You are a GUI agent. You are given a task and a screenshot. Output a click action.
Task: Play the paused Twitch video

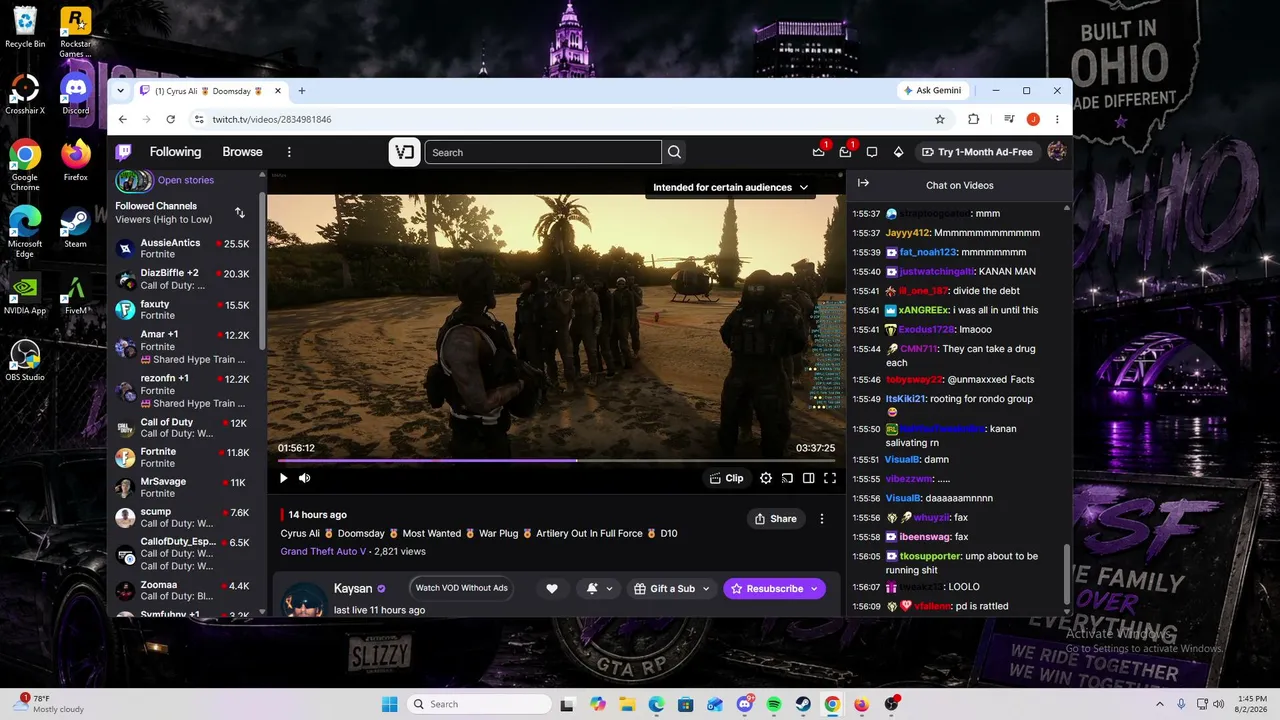click(x=284, y=478)
